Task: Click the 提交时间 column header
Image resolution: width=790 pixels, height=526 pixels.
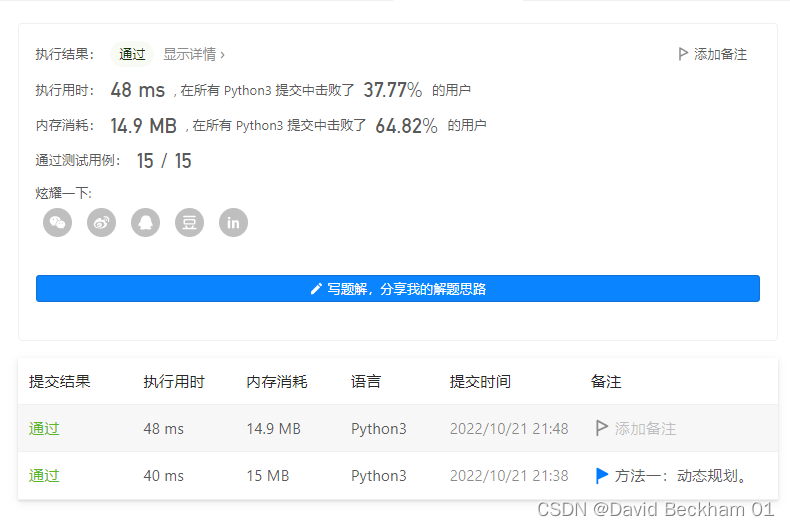Action: (480, 381)
